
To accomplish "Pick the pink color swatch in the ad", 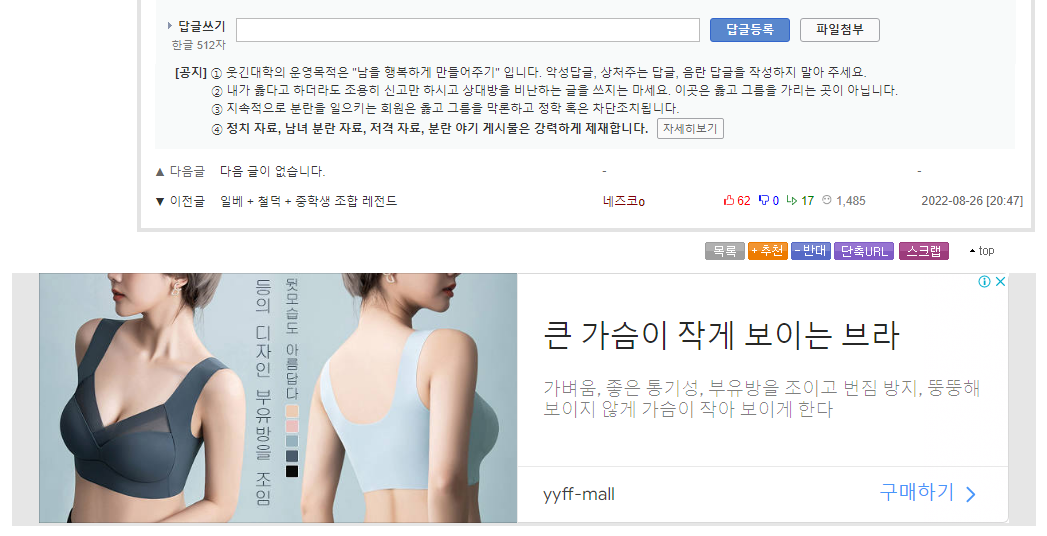I will tap(292, 426).
